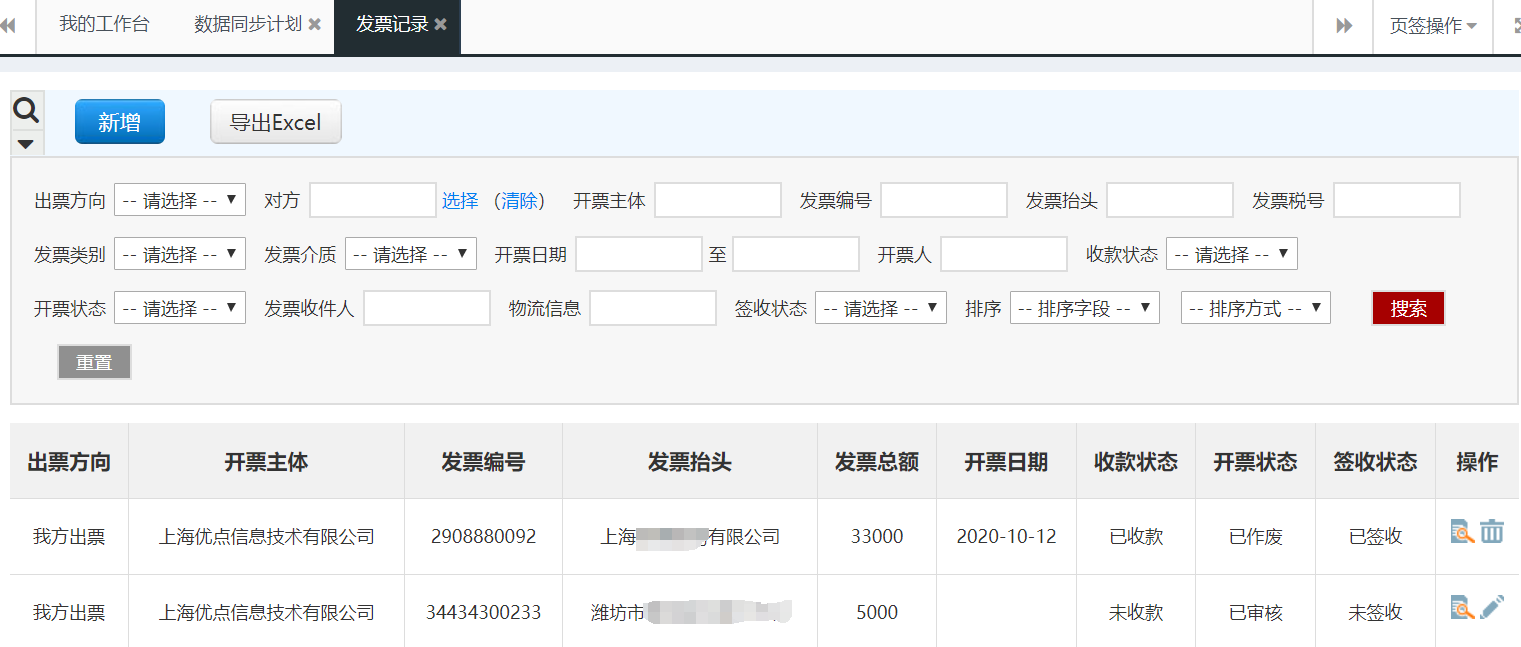This screenshot has width=1521, height=647.
Task: View details of invoice 34434300233
Action: [1463, 607]
